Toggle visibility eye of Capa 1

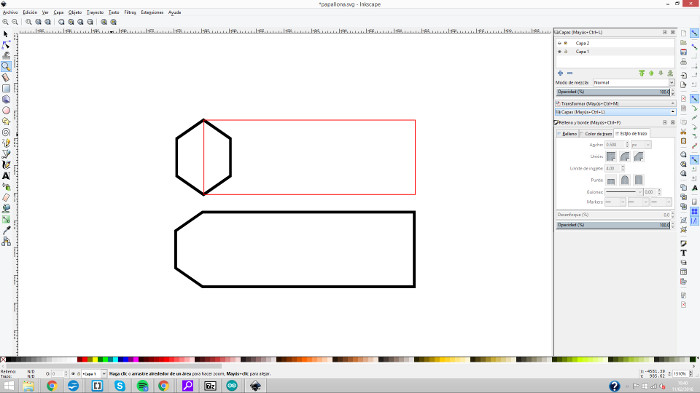559,52
